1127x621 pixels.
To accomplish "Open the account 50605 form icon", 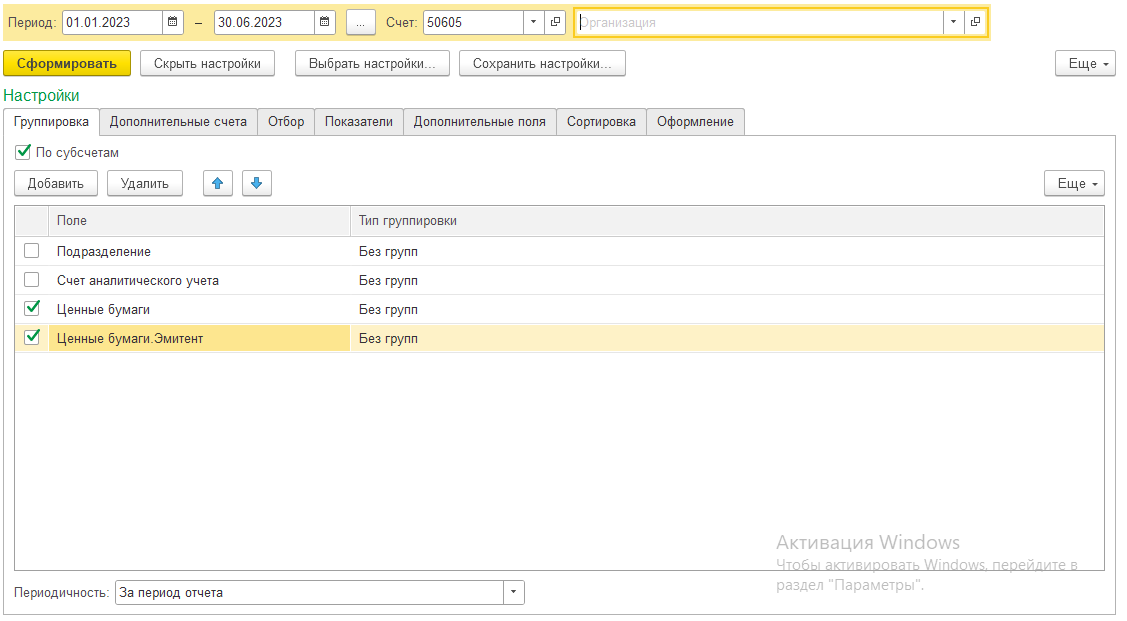I will tap(556, 22).
